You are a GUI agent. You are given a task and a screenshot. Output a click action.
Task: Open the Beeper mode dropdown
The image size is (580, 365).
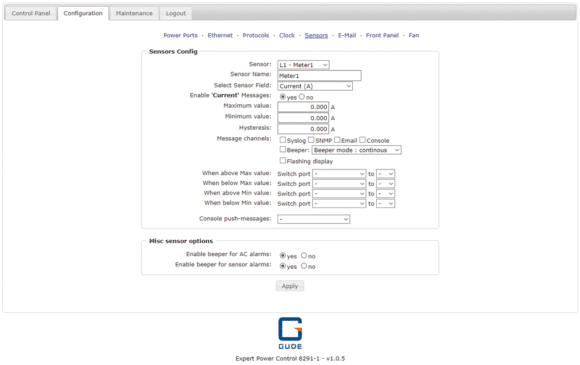pos(357,150)
